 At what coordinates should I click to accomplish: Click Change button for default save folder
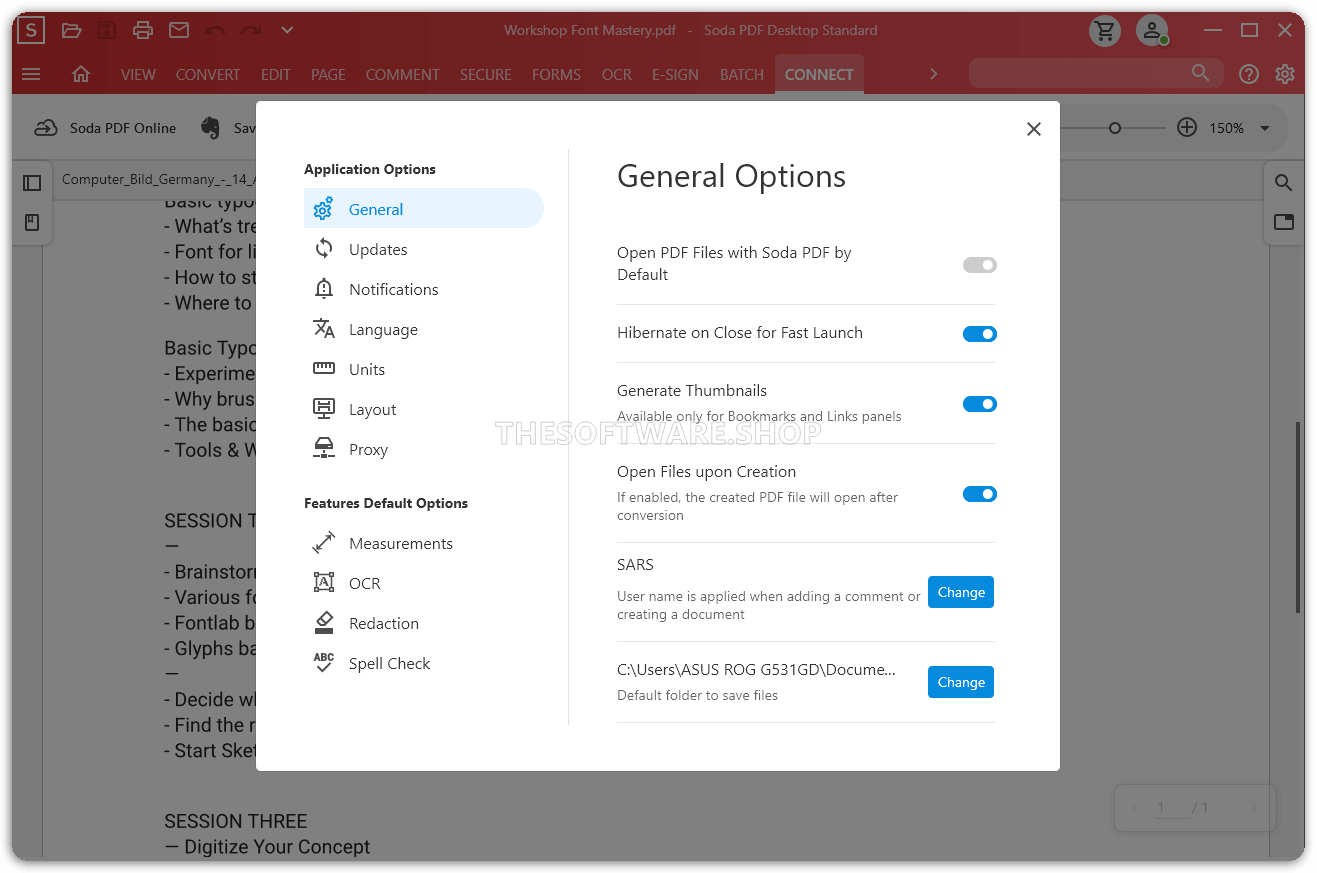tap(960, 682)
